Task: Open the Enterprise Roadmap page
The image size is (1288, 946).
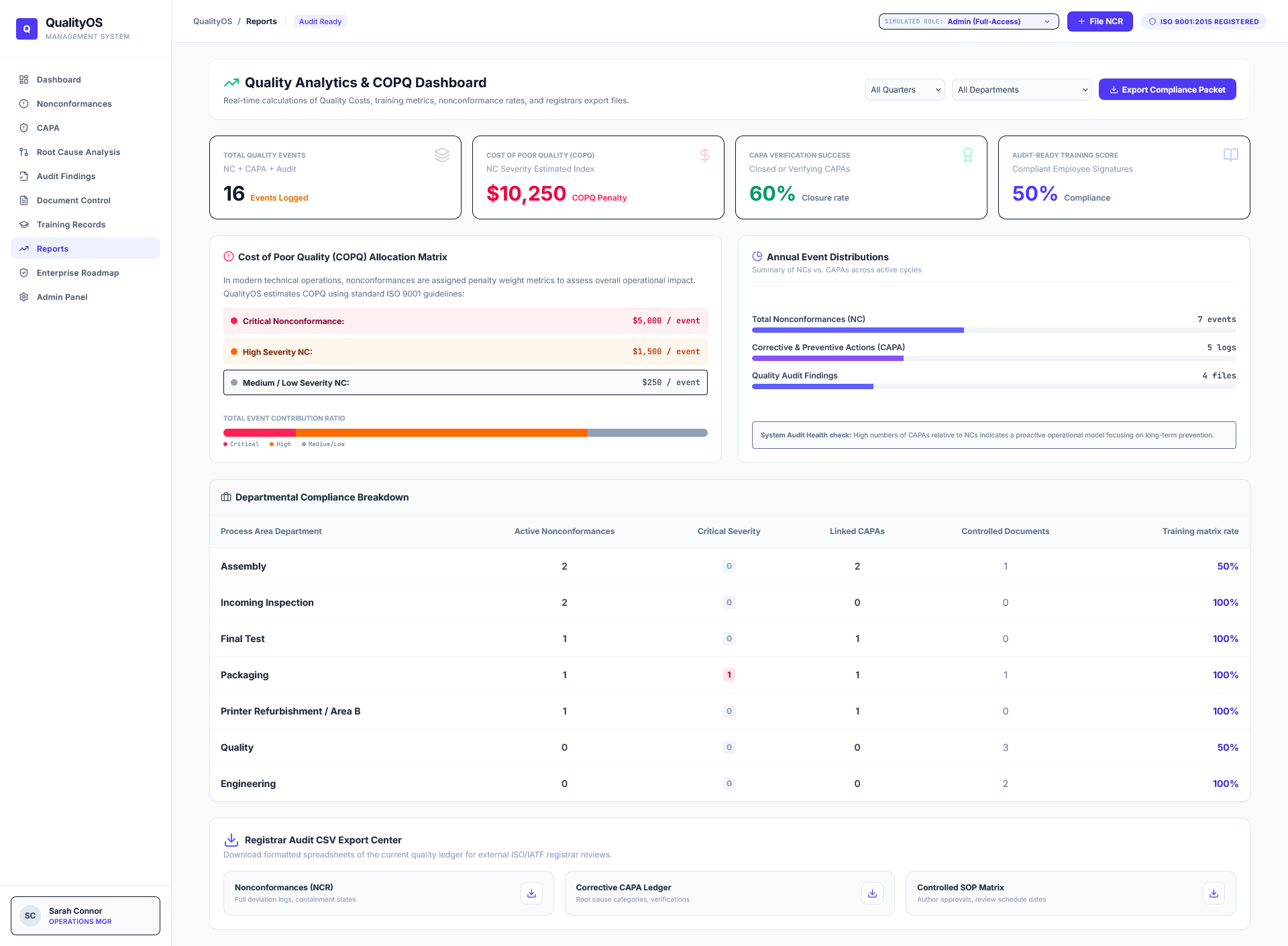Action: pos(85,273)
